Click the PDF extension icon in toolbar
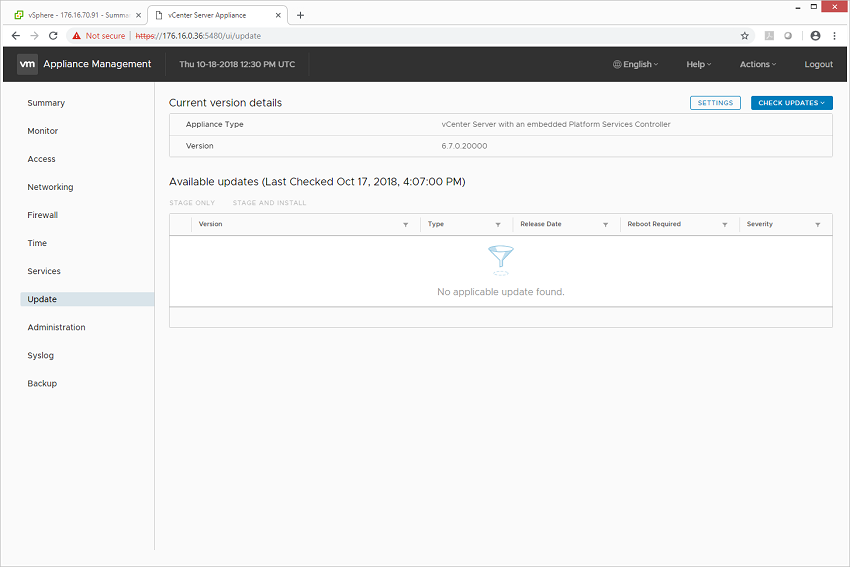 769,36
